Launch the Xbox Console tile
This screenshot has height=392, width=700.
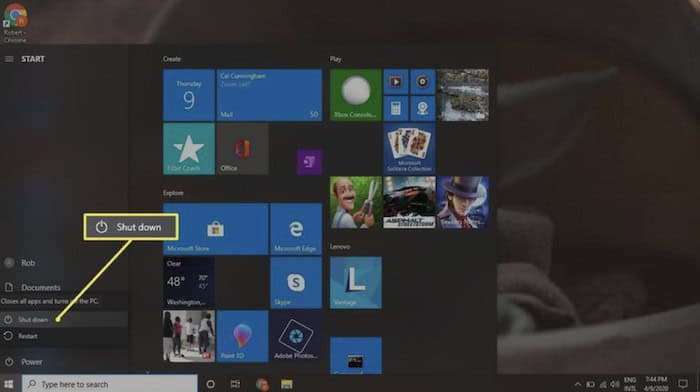coord(355,95)
